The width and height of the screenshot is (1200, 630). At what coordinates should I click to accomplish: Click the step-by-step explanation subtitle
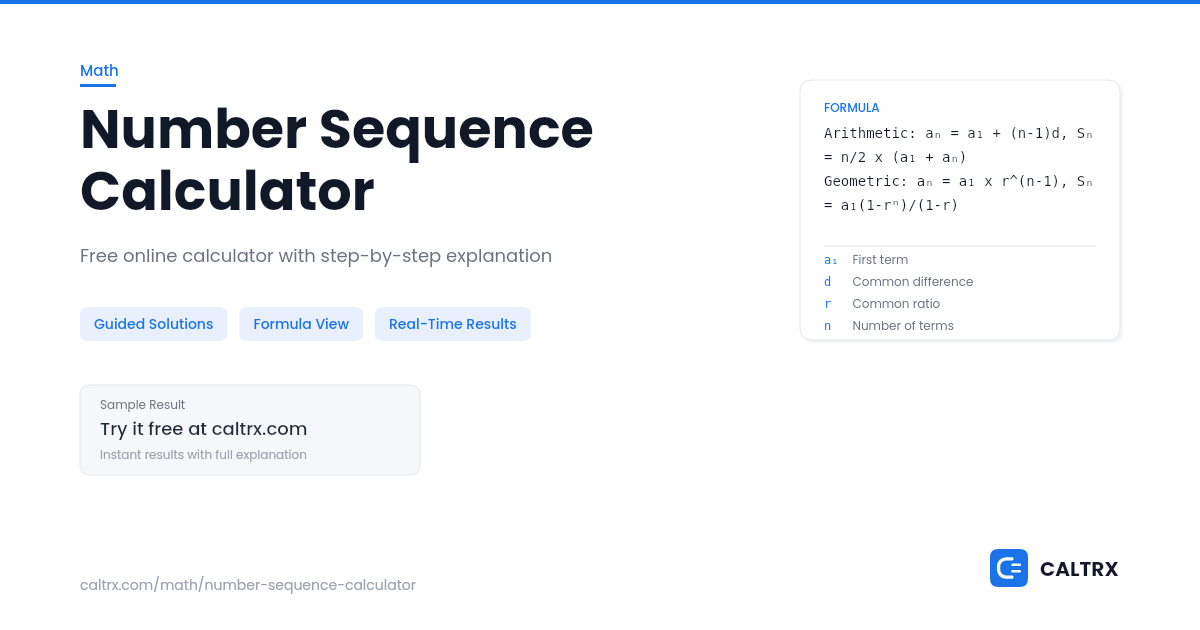click(316, 256)
